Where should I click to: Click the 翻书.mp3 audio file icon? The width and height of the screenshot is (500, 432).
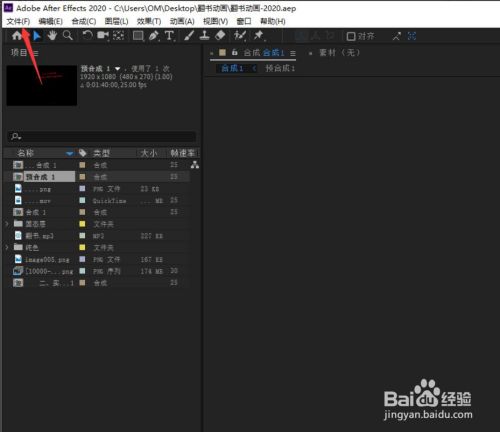tap(18, 236)
